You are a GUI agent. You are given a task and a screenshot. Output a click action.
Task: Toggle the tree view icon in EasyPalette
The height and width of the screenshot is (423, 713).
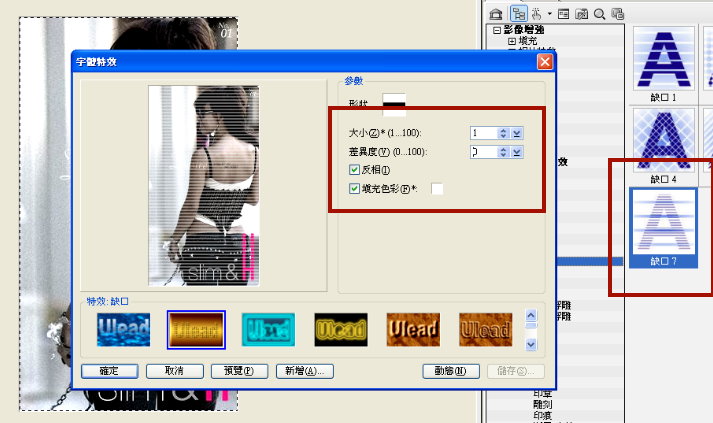point(518,14)
